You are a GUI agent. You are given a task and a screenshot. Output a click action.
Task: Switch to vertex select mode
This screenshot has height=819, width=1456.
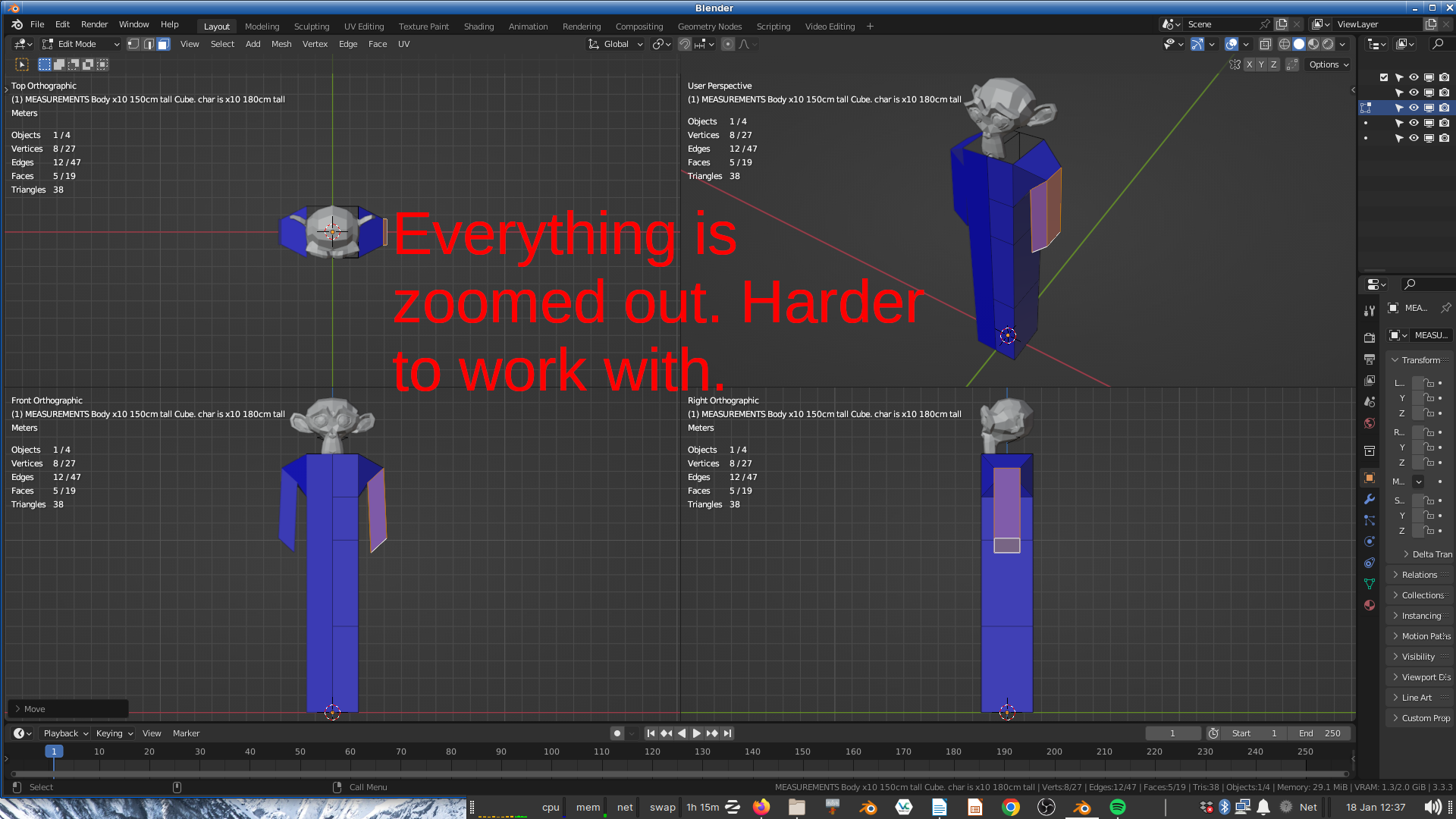click(x=133, y=44)
